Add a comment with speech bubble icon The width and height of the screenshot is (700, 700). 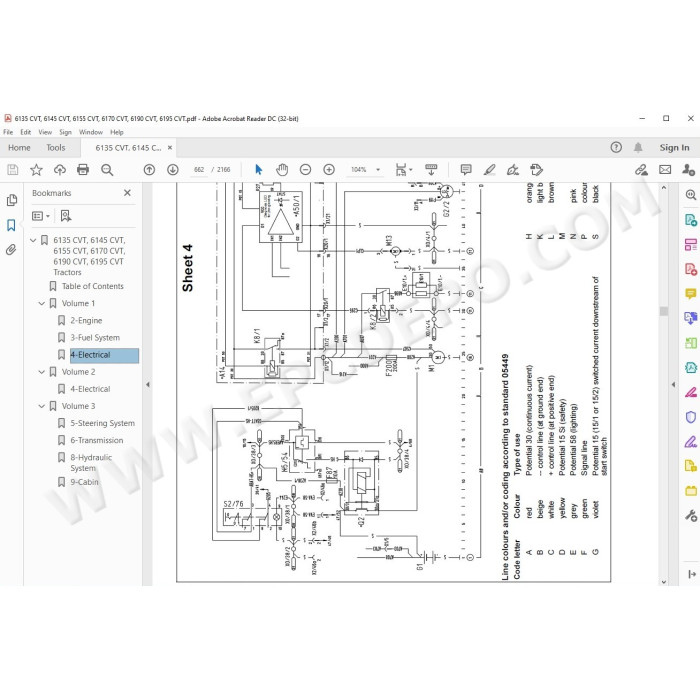(x=466, y=170)
